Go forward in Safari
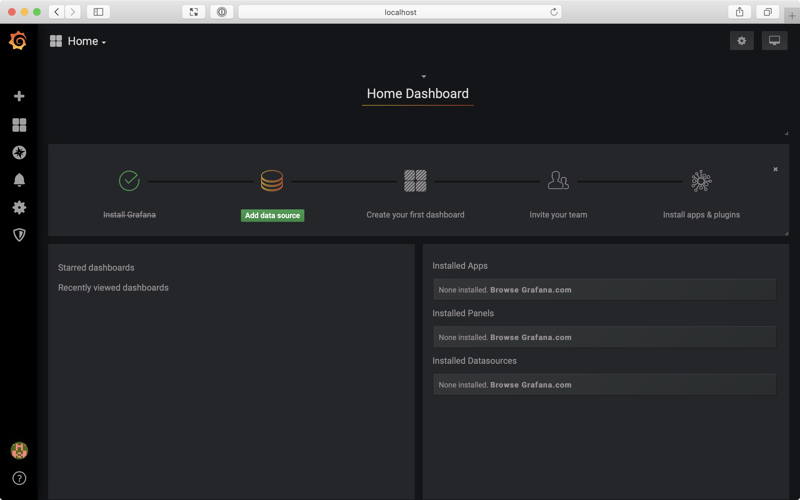This screenshot has height=500, width=800. tap(72, 12)
